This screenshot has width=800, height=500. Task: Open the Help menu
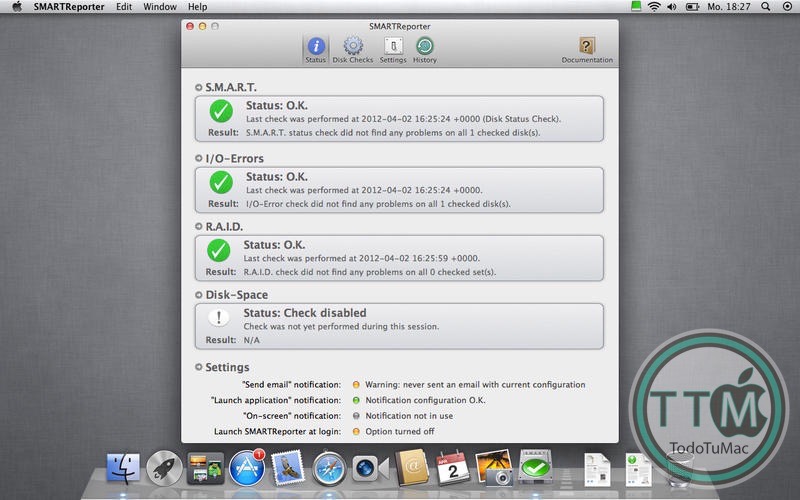point(197,7)
